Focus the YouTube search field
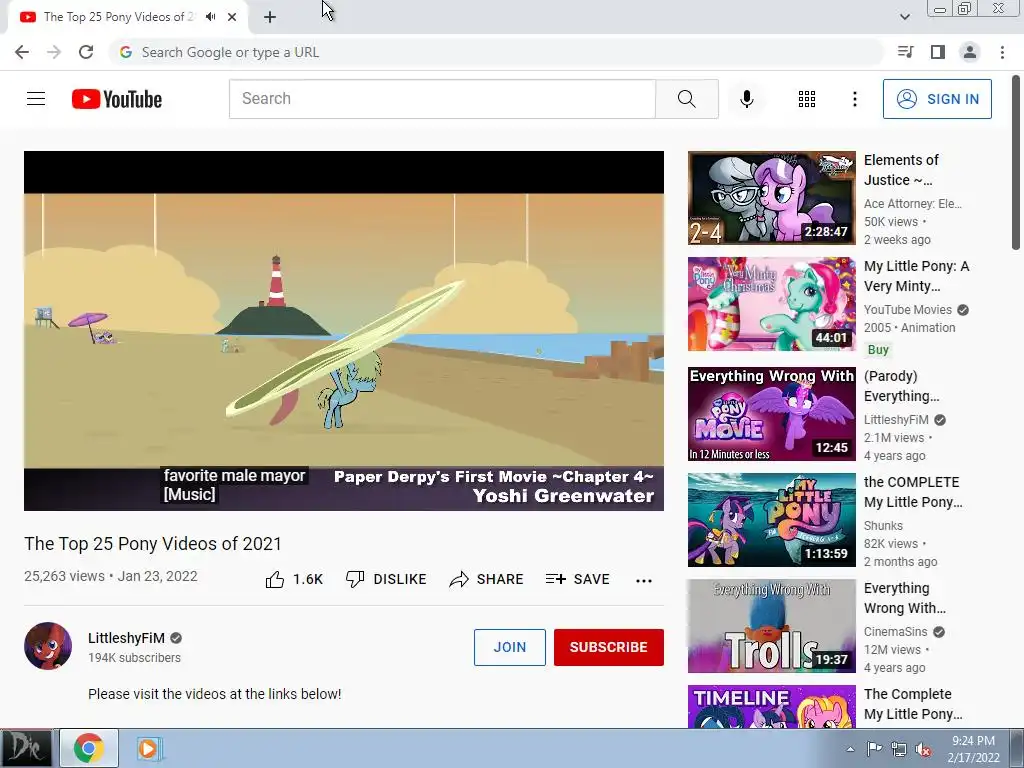This screenshot has width=1024, height=768. (442, 99)
